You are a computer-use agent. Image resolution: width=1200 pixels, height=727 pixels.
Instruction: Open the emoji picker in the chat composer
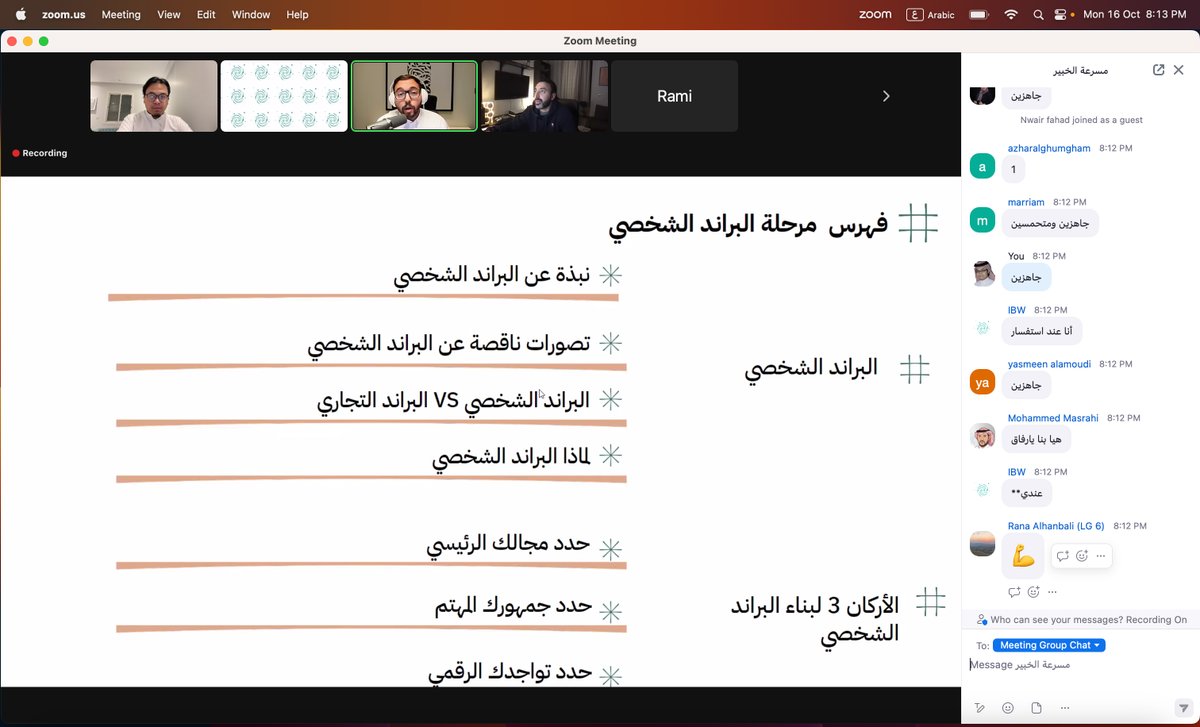coord(1008,707)
